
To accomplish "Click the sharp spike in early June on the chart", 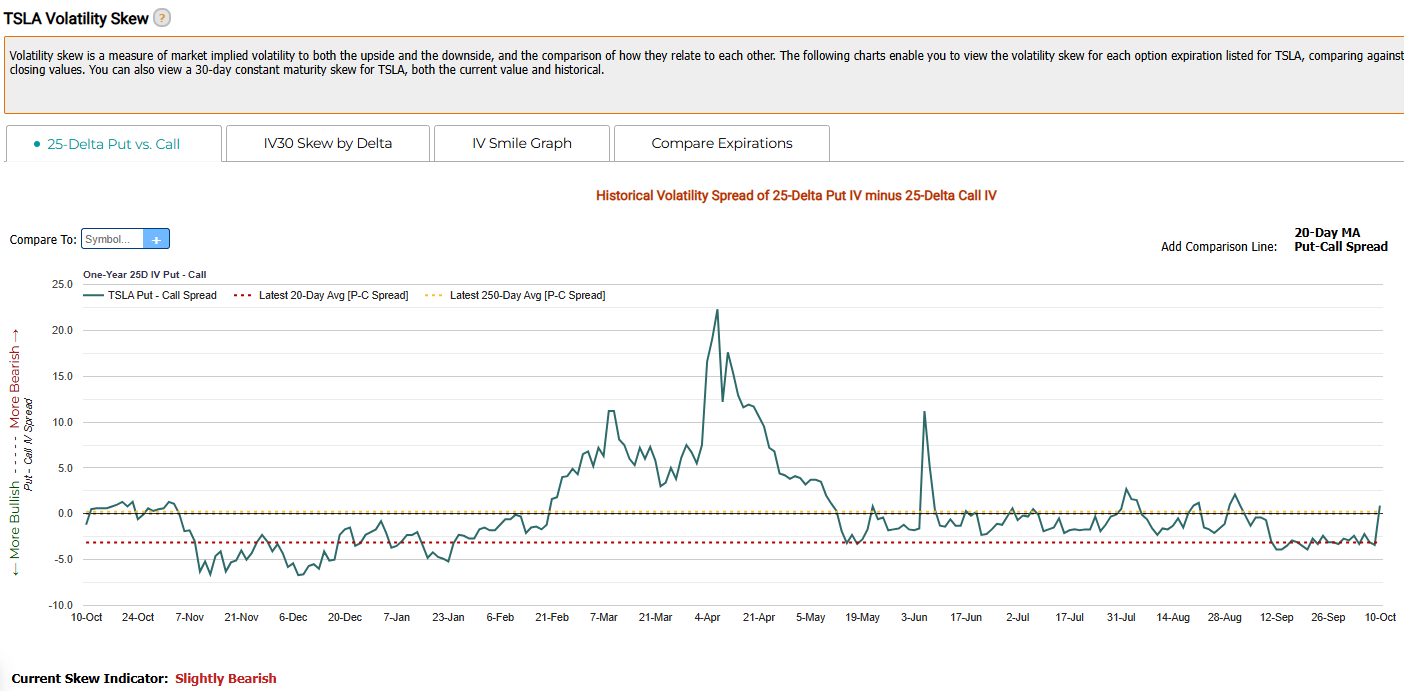I will pyautogui.click(x=924, y=412).
